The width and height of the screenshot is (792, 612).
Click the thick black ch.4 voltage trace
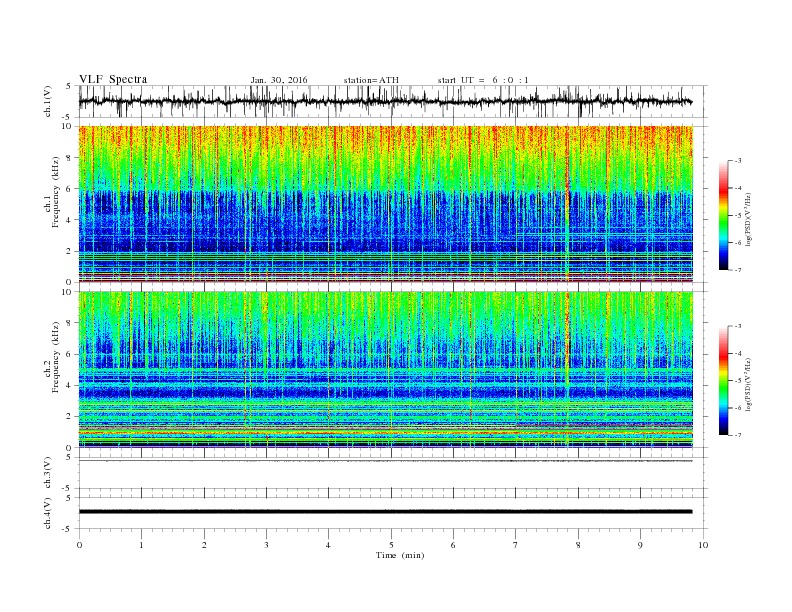click(x=385, y=512)
